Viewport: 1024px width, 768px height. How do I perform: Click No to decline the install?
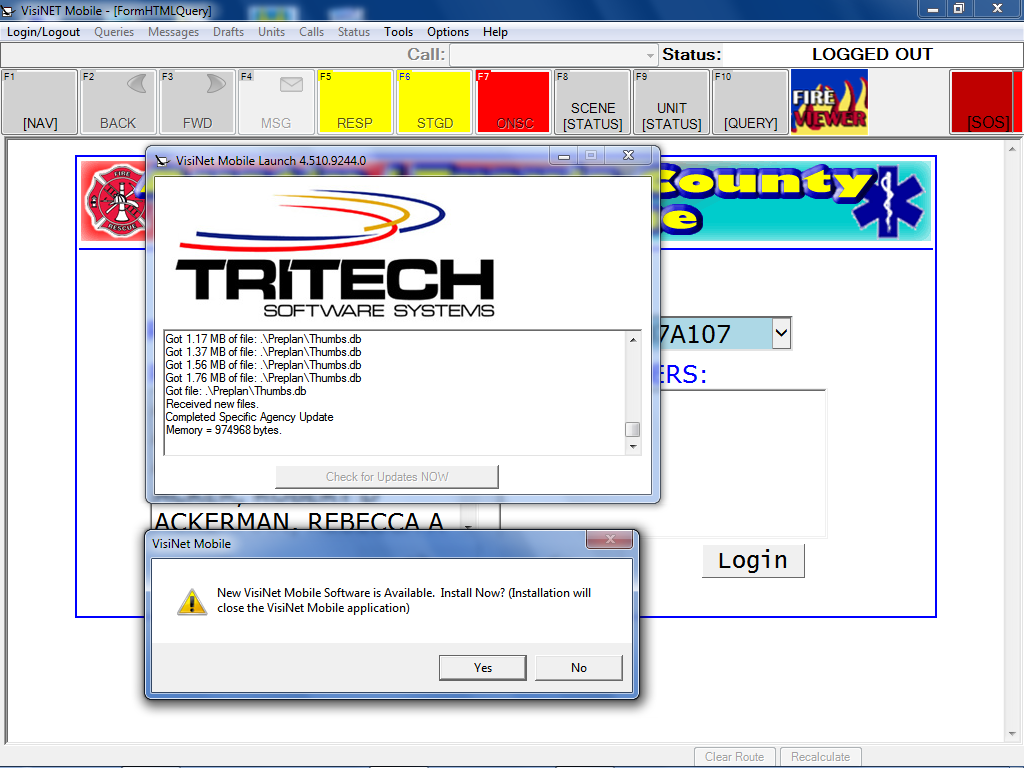(x=579, y=667)
